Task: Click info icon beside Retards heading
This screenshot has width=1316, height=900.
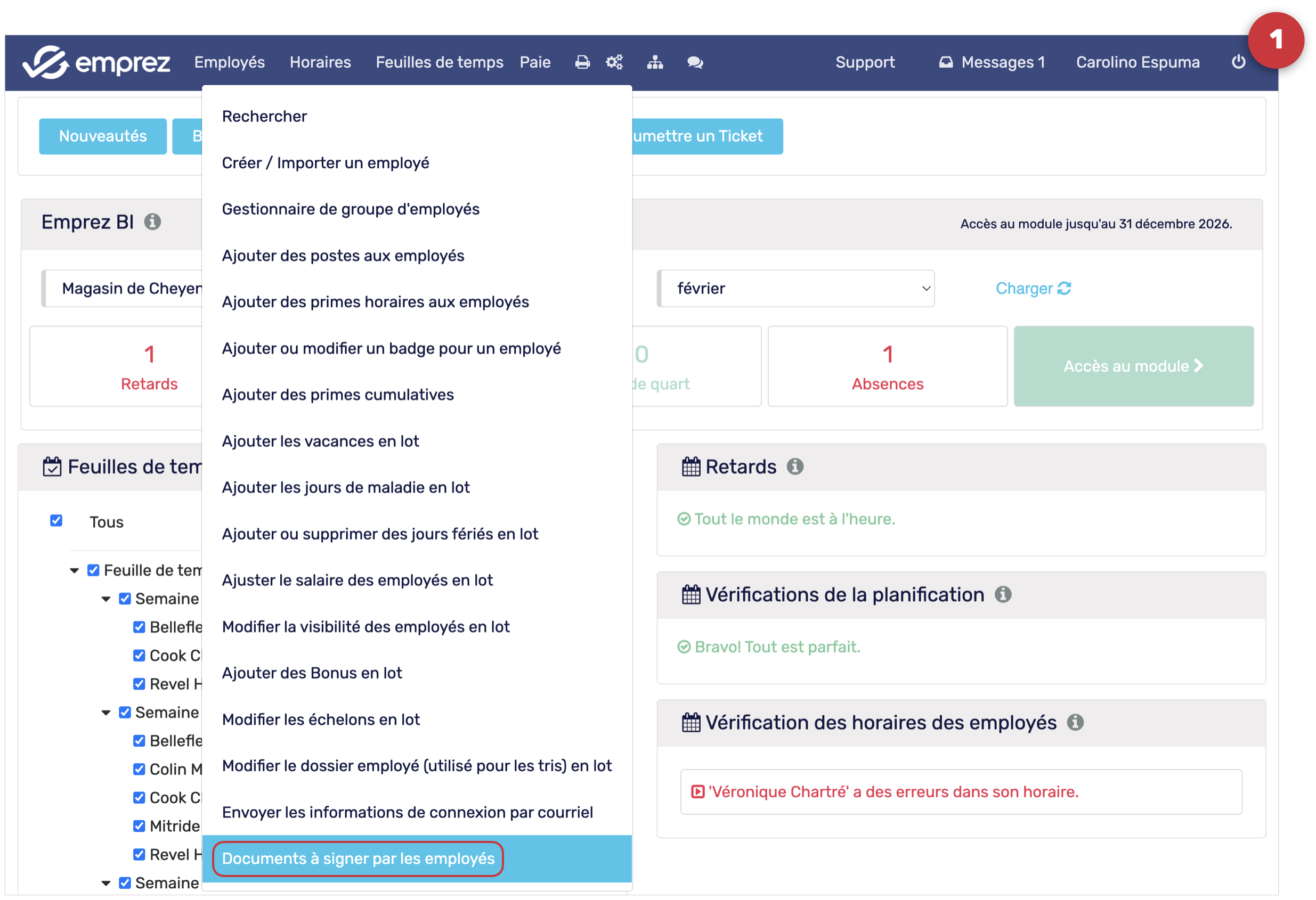Action: click(x=795, y=467)
